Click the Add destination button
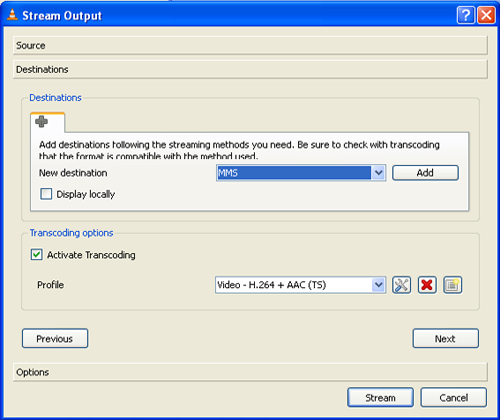The width and height of the screenshot is (500, 420). [x=425, y=173]
